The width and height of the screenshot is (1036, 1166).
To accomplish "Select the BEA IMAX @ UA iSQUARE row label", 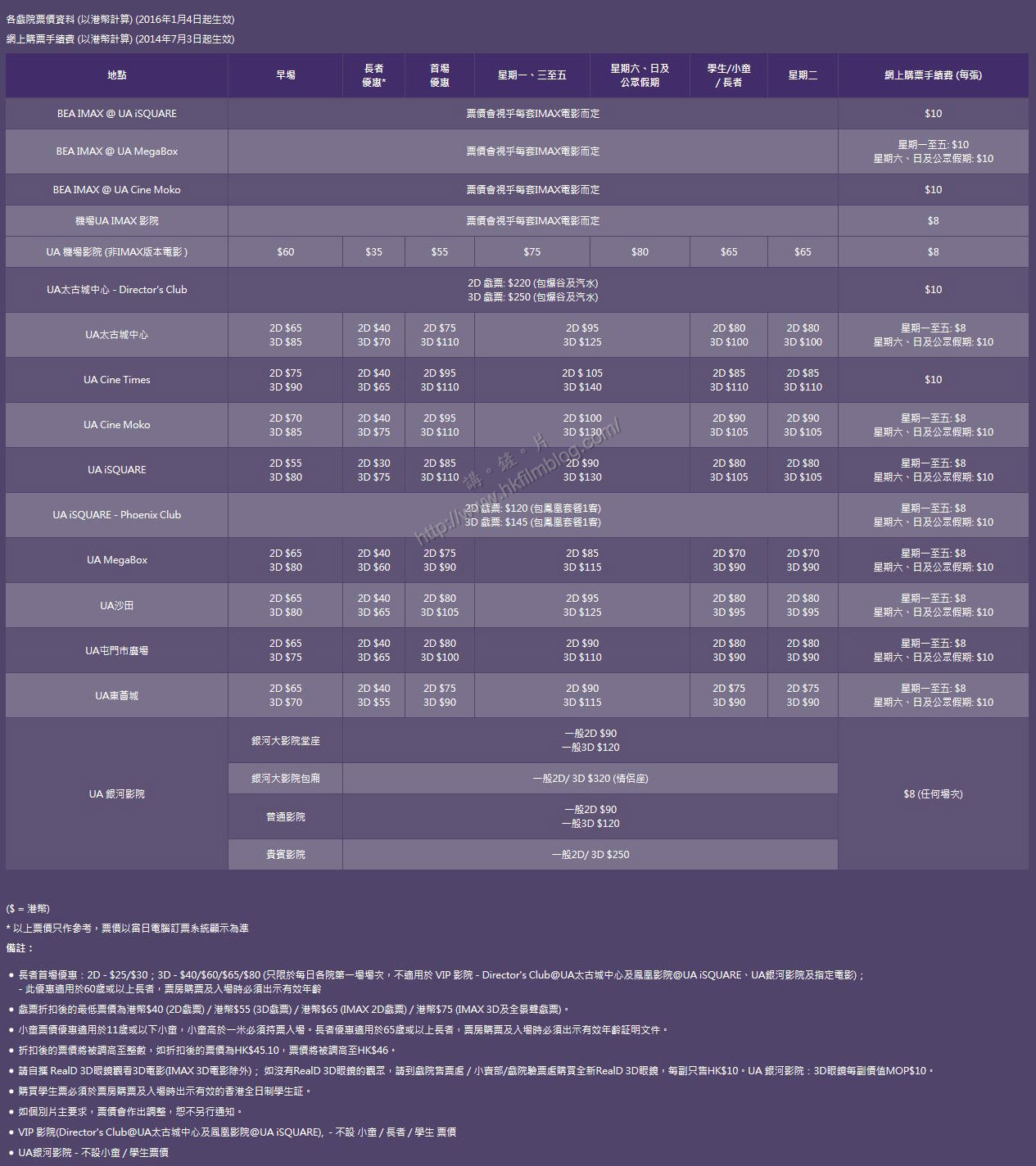I will pyautogui.click(x=116, y=113).
